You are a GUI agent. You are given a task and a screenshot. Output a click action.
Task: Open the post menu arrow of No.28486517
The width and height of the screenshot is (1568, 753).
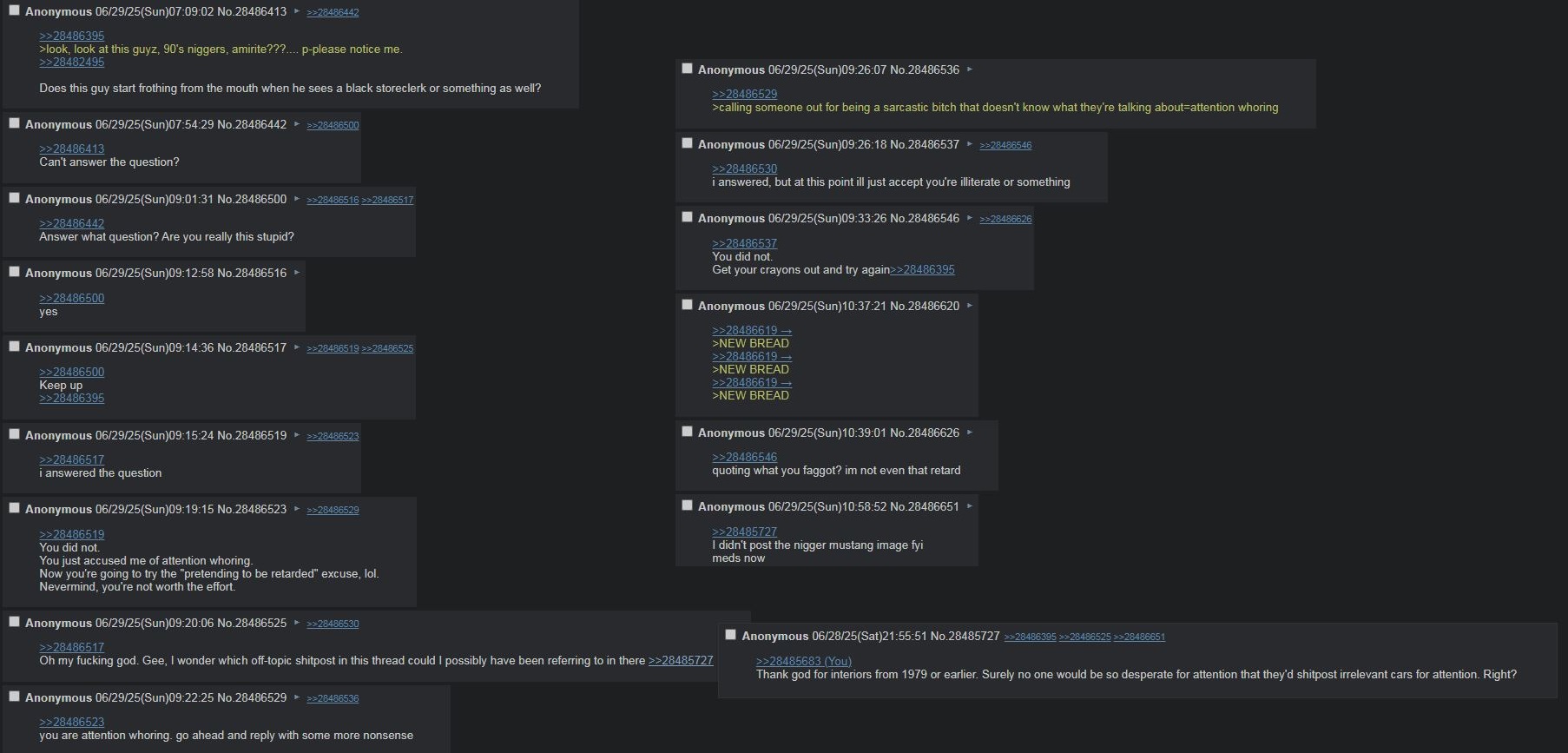297,347
